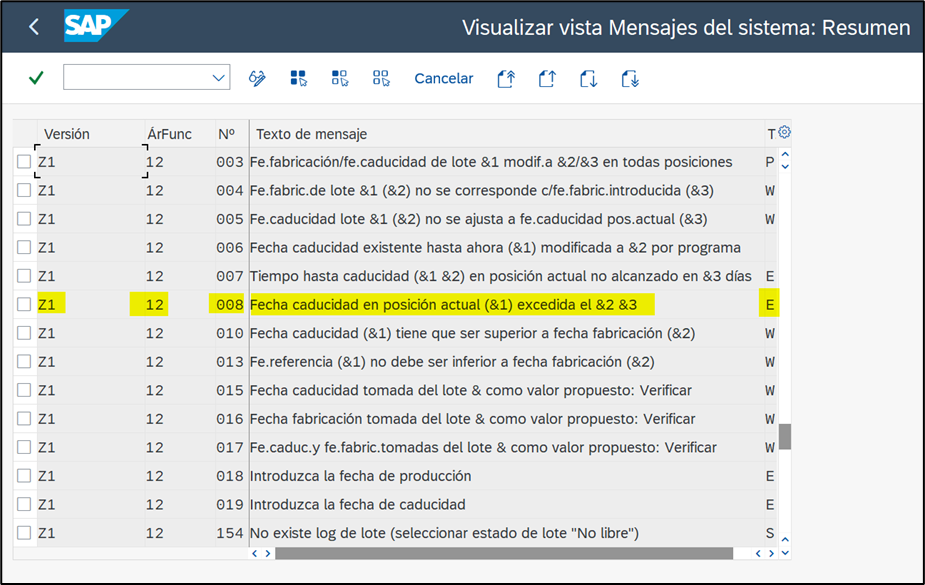
Task: Select row checkbox for message 017
Action: click(24, 447)
